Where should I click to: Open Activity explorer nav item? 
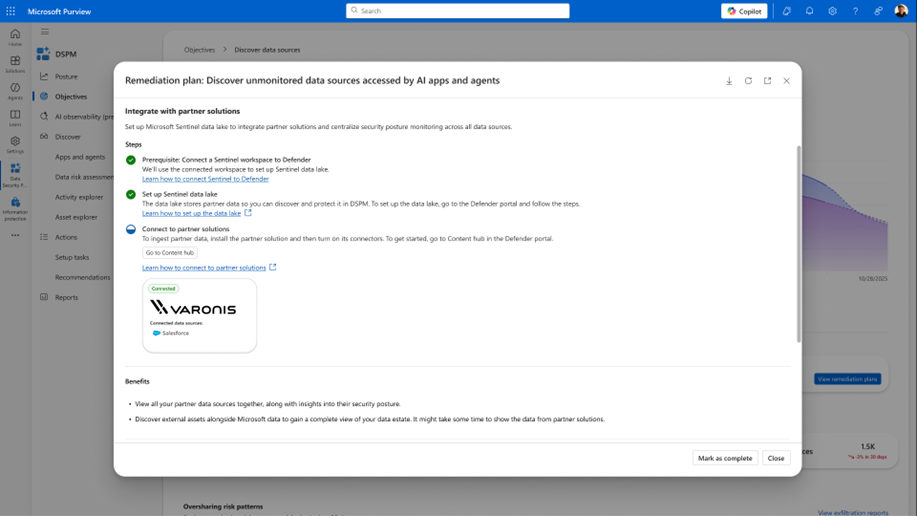pyautogui.click(x=79, y=197)
